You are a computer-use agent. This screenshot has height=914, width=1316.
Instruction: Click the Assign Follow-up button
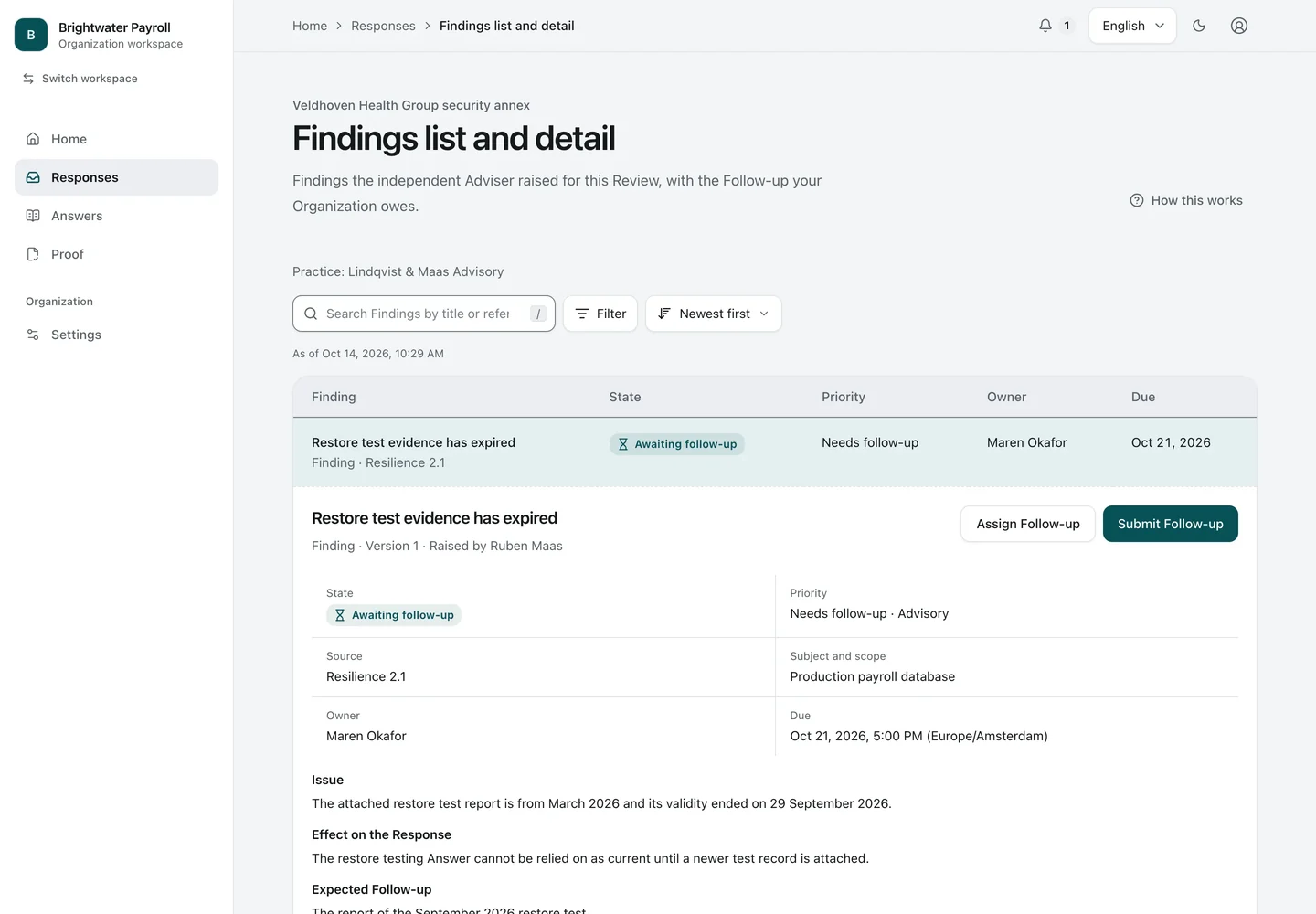(1028, 524)
